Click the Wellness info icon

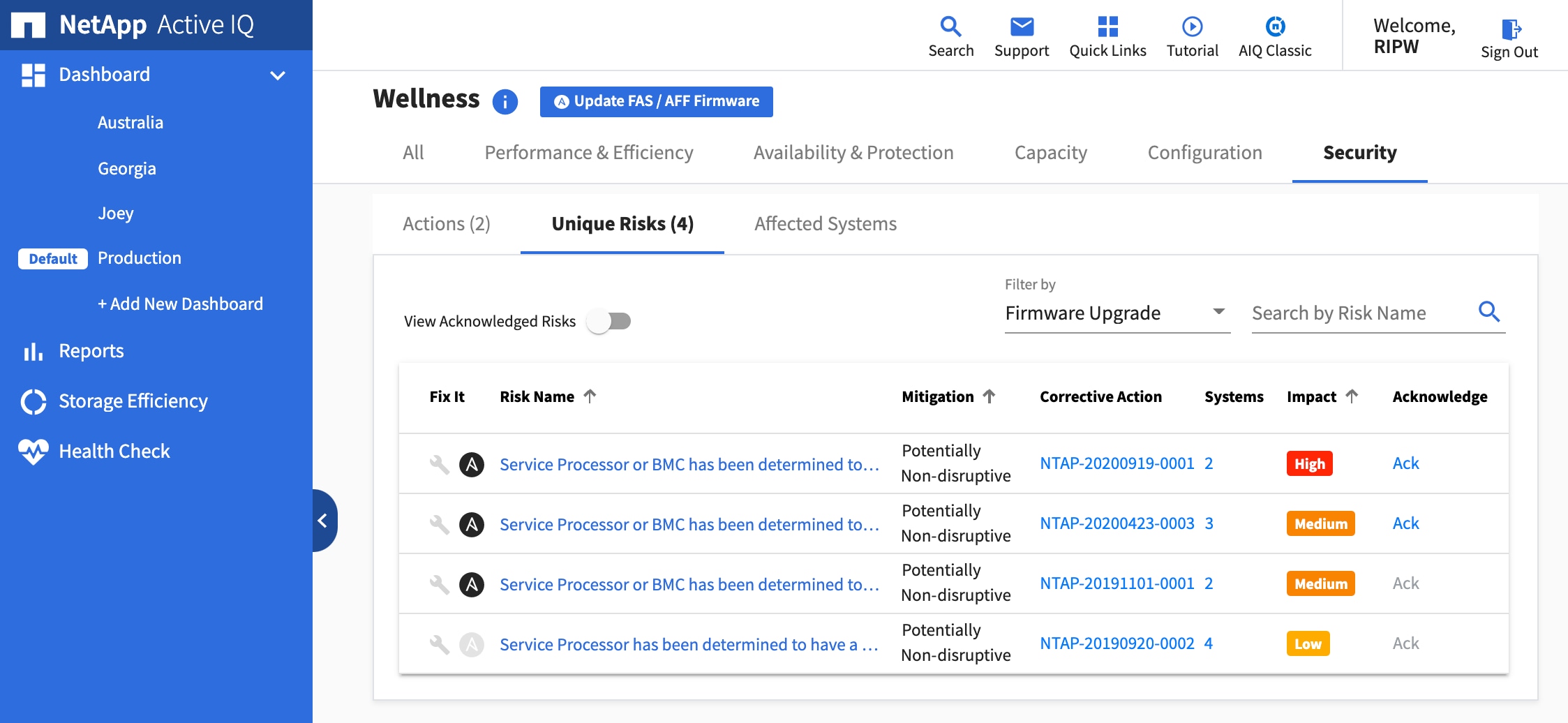click(505, 102)
